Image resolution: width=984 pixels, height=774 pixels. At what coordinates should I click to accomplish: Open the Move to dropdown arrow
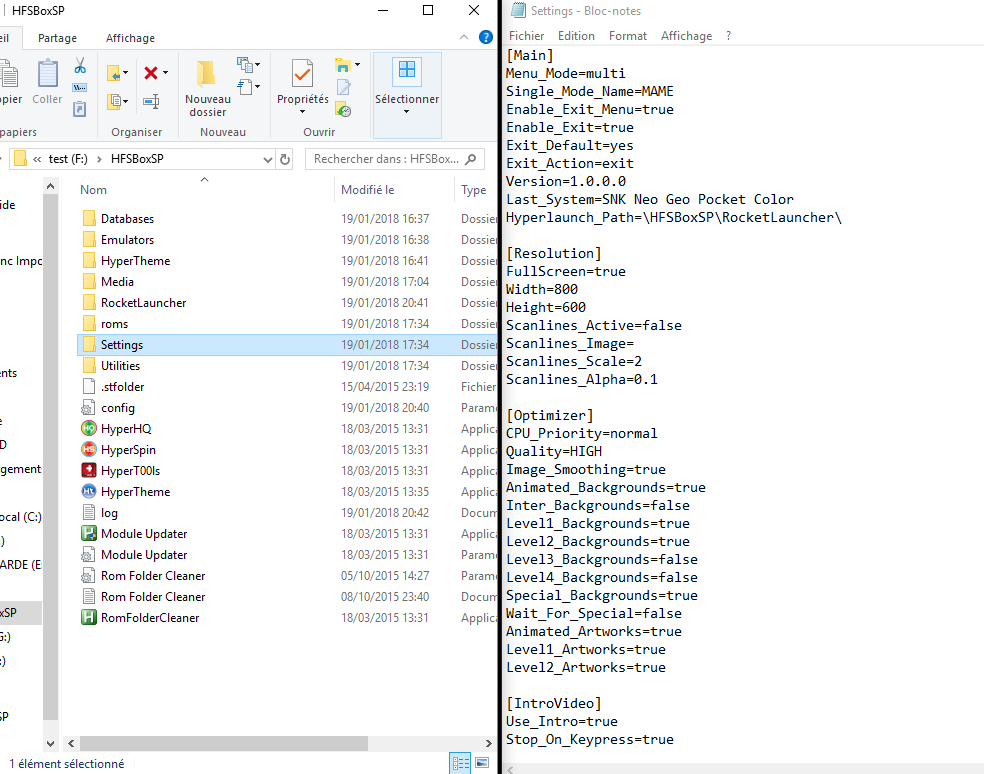point(126,73)
